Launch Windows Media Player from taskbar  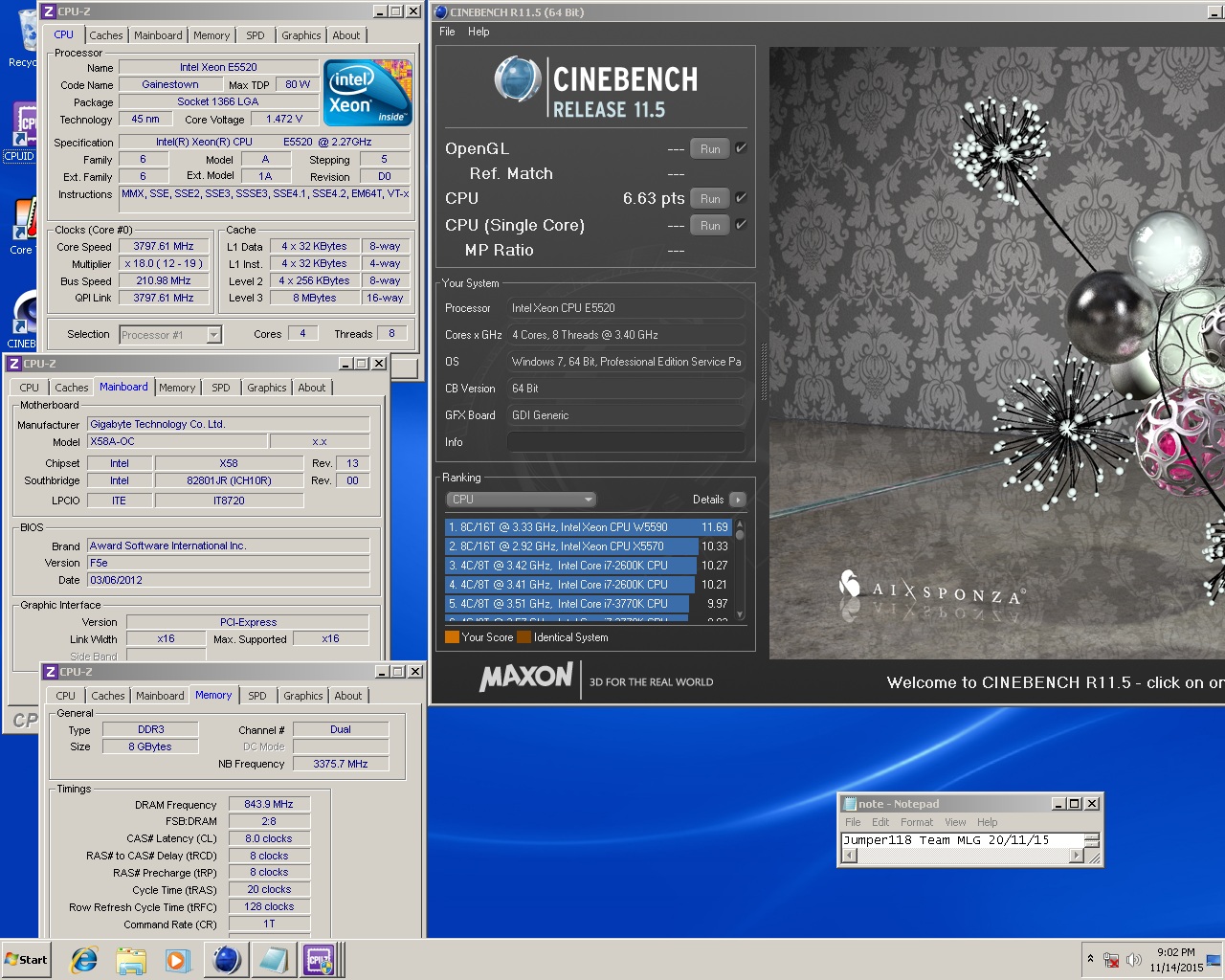[177, 960]
